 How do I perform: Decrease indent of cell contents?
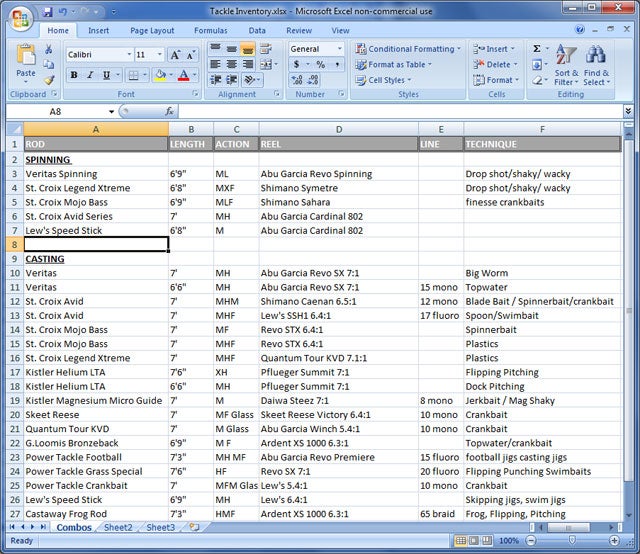216,80
